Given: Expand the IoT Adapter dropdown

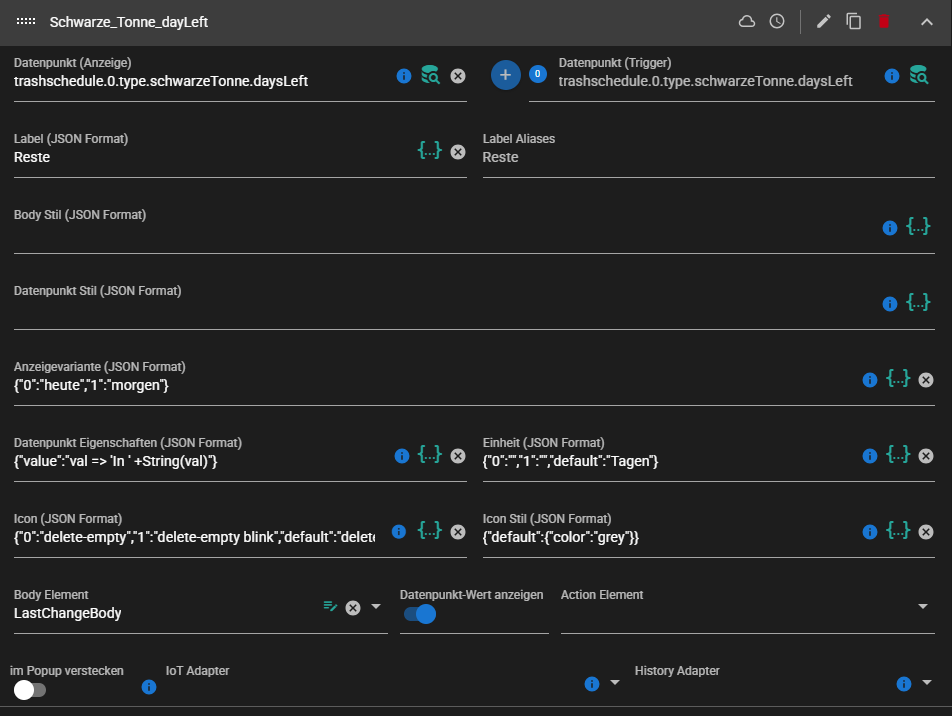Looking at the screenshot, I should pos(614,683).
